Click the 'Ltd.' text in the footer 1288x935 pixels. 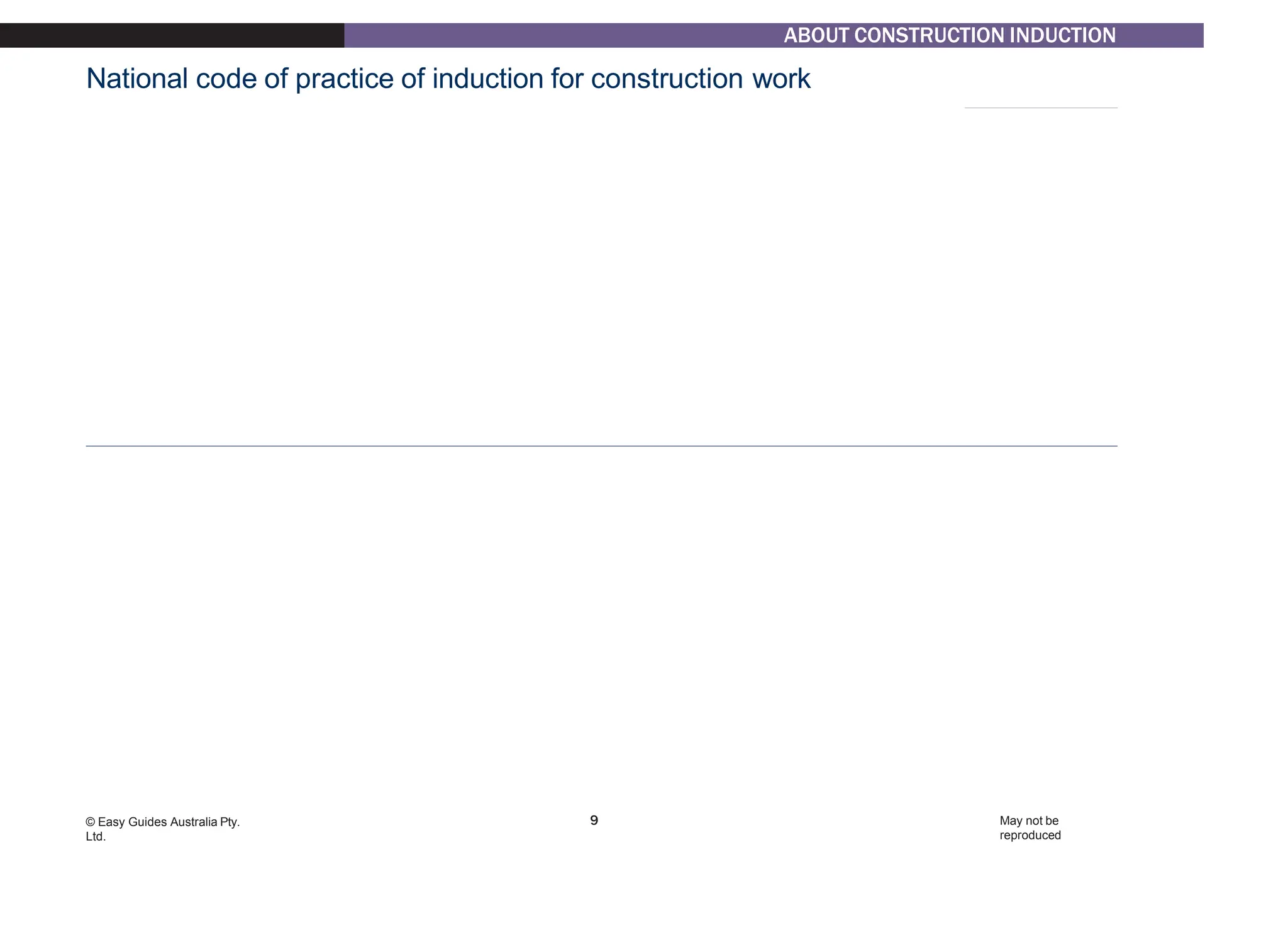coord(96,837)
